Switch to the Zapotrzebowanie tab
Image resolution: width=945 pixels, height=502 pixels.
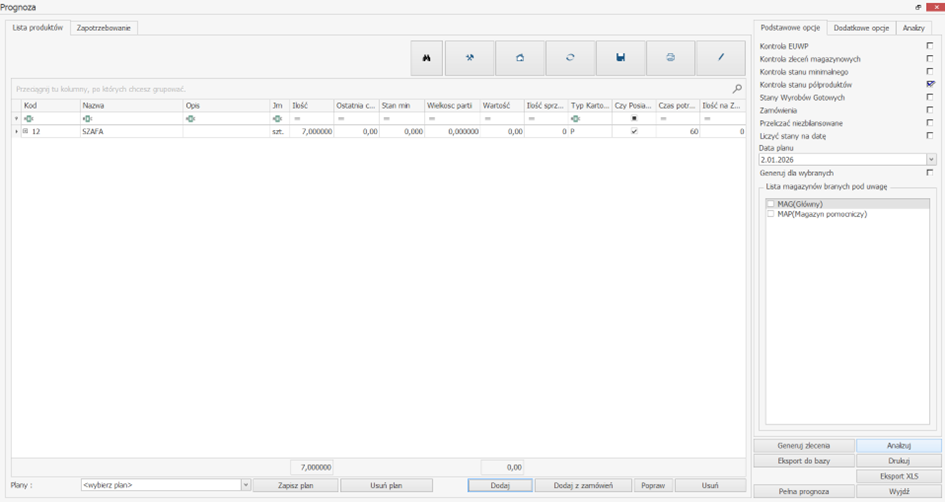coord(106,28)
